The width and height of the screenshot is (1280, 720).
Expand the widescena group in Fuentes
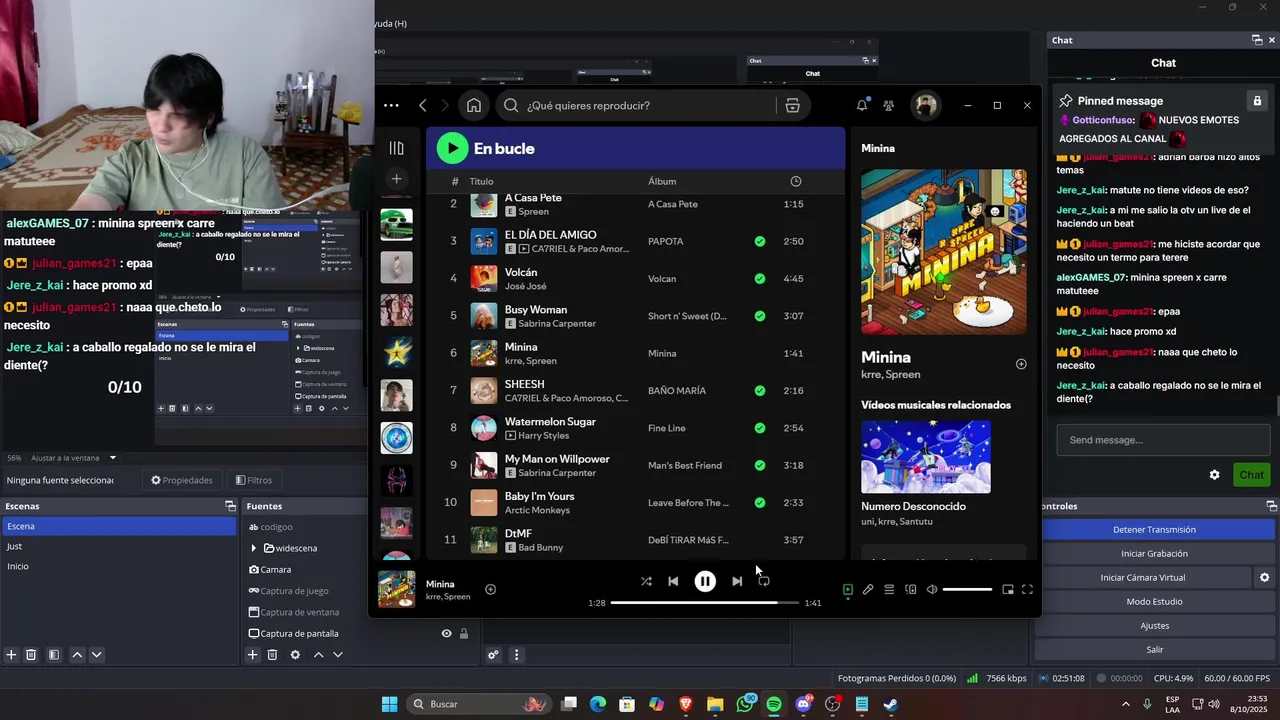(x=254, y=548)
